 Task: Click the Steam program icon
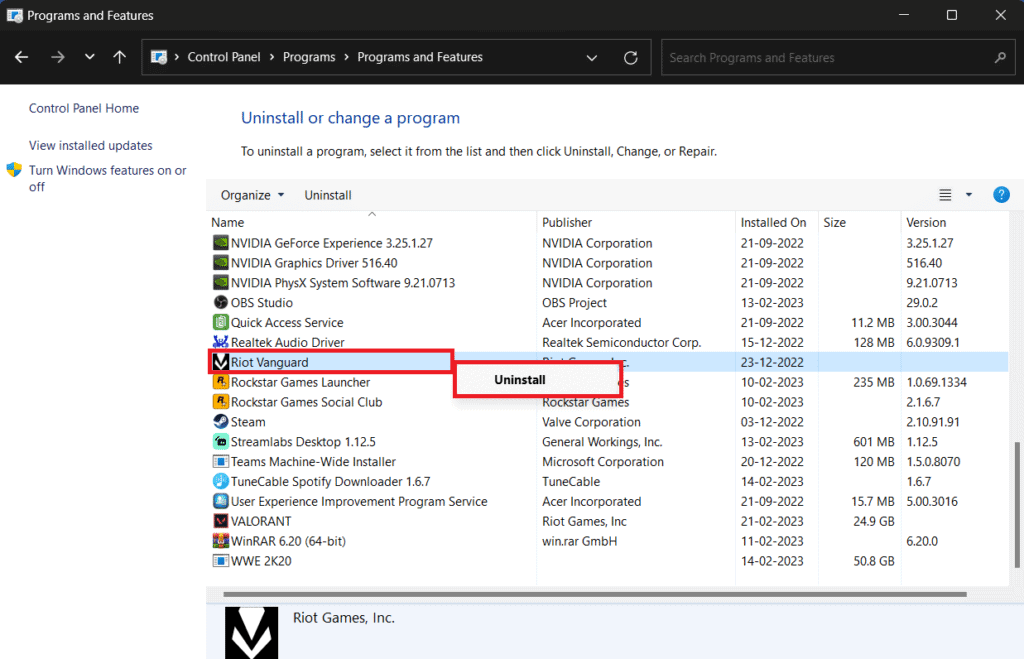221,422
